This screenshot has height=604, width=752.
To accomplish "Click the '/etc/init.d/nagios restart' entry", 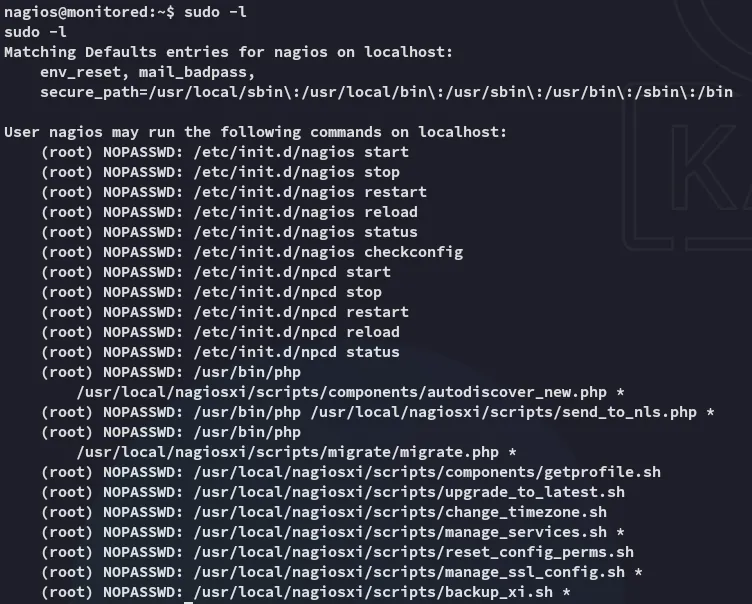I will (x=310, y=192).
